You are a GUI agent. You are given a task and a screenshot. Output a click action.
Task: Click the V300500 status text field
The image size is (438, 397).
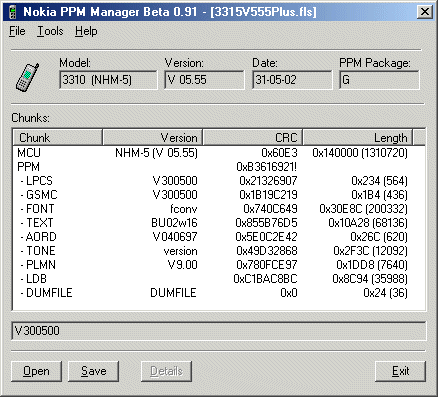click(x=219, y=331)
